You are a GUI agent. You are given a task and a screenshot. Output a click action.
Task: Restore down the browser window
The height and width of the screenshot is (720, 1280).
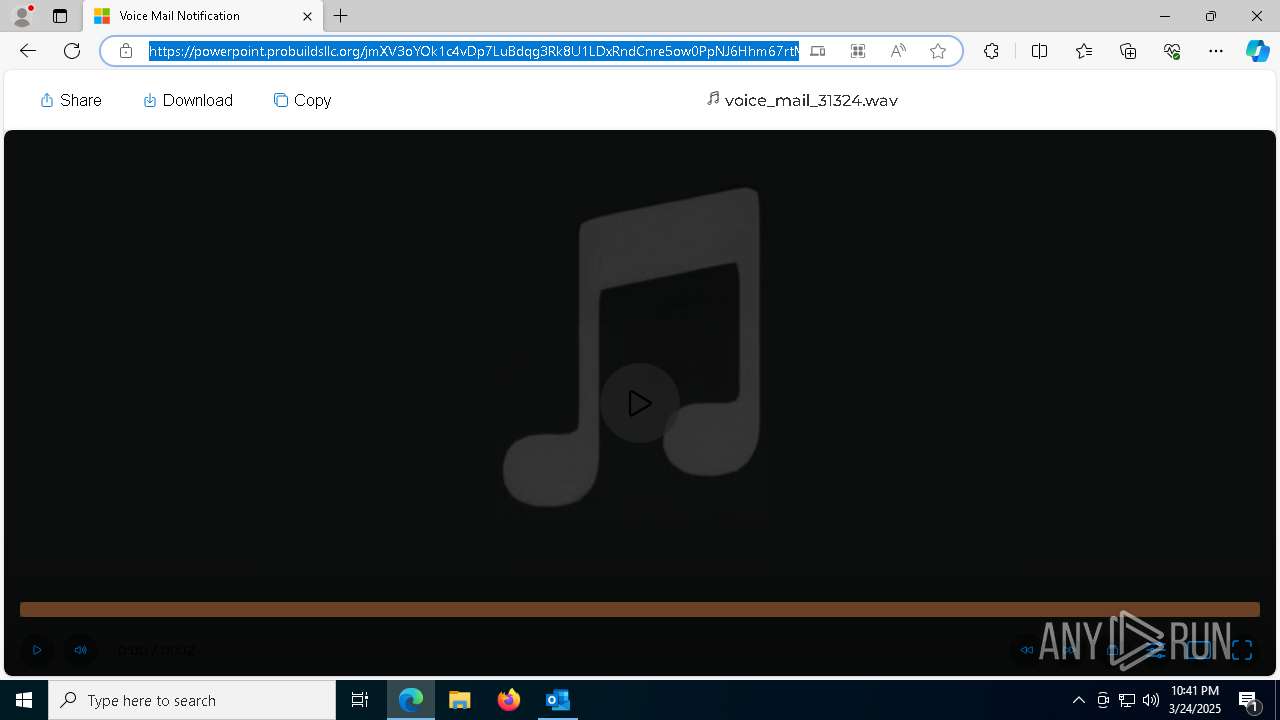[1211, 16]
